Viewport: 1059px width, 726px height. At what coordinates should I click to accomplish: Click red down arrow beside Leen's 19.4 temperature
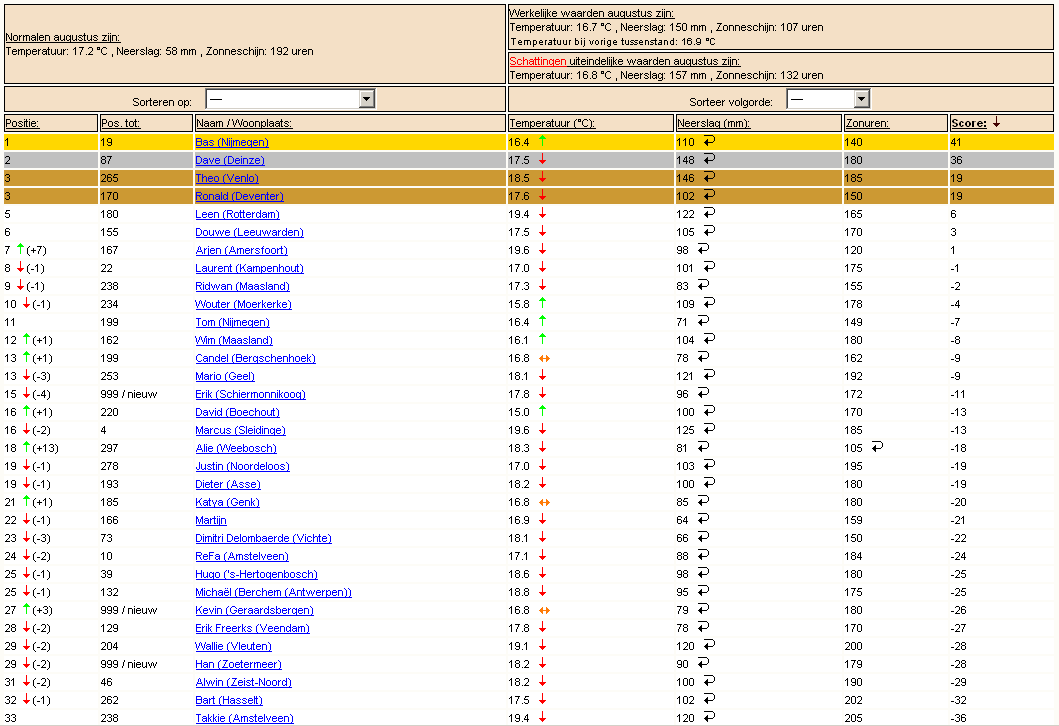click(x=542, y=213)
